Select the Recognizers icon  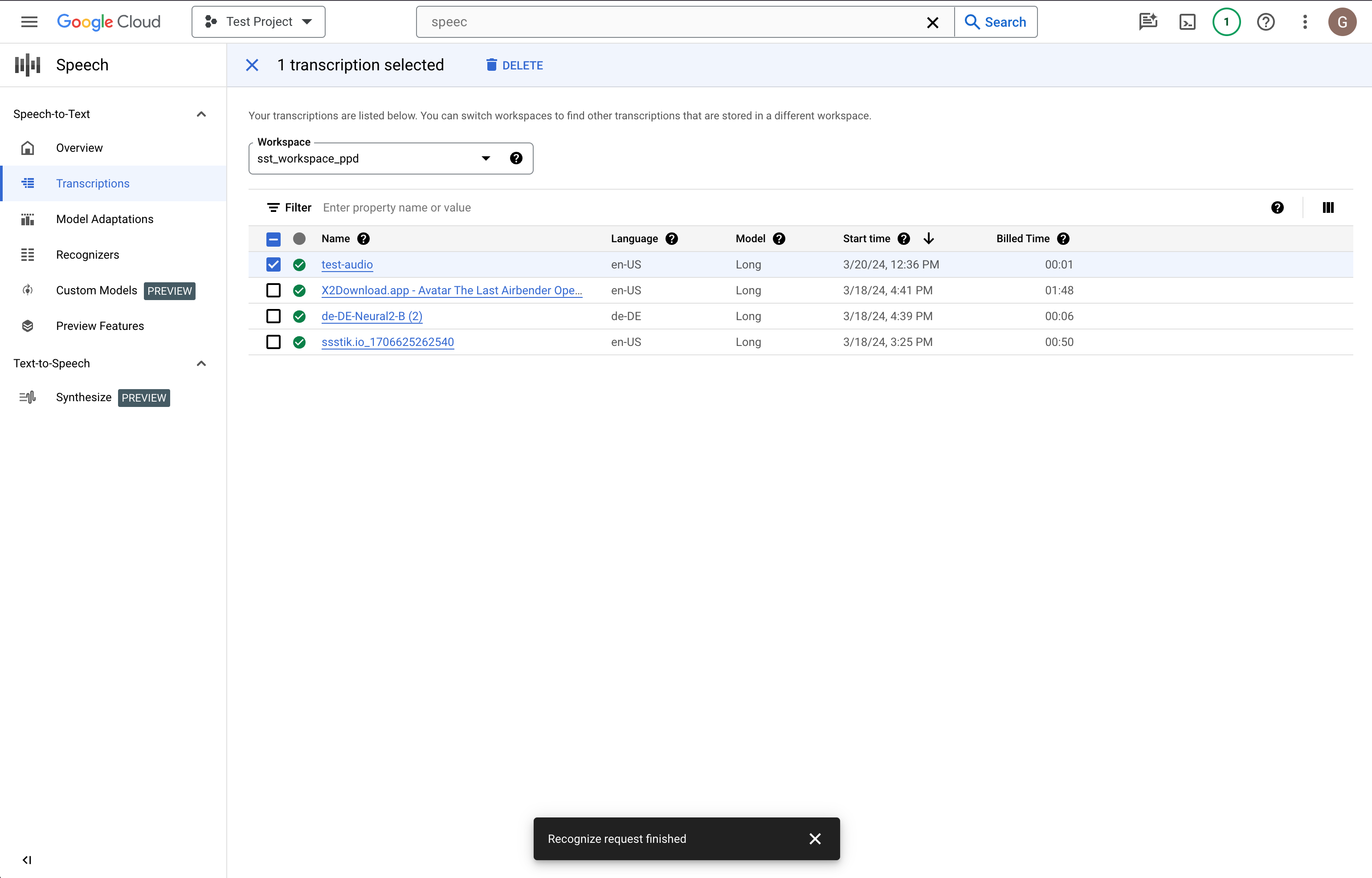[x=27, y=254]
